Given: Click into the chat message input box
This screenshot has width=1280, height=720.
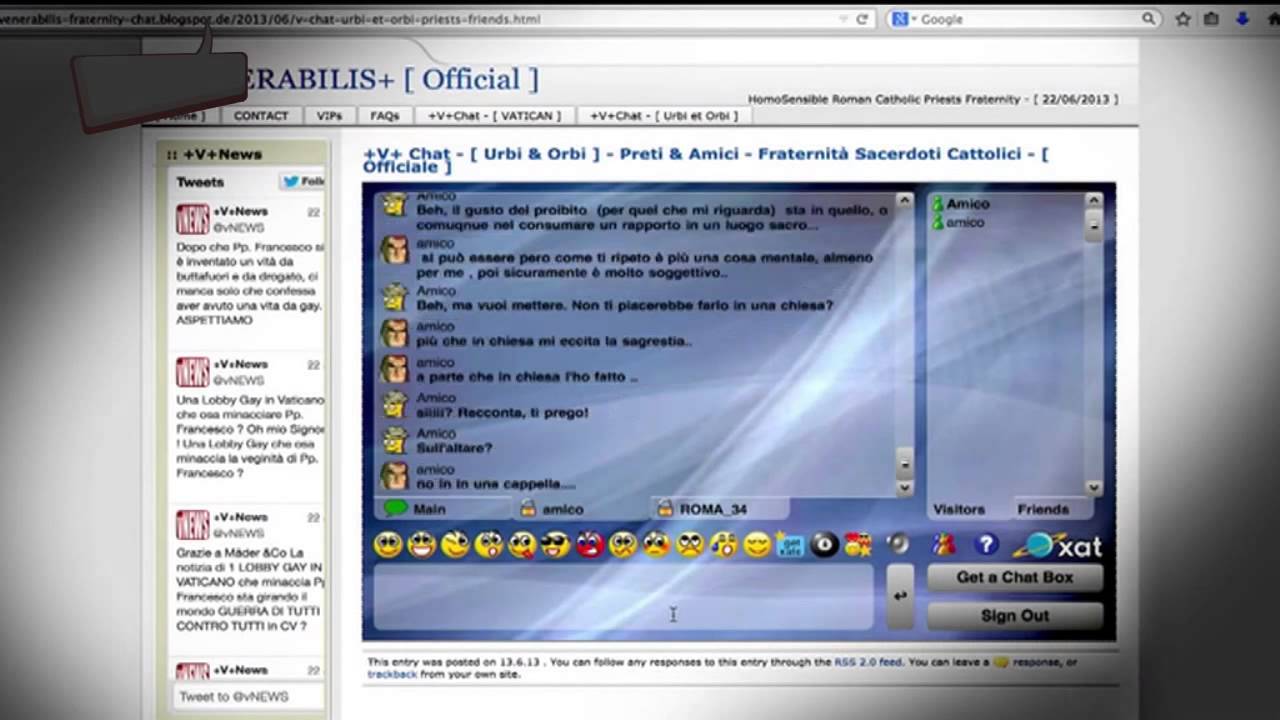Looking at the screenshot, I should click(623, 597).
